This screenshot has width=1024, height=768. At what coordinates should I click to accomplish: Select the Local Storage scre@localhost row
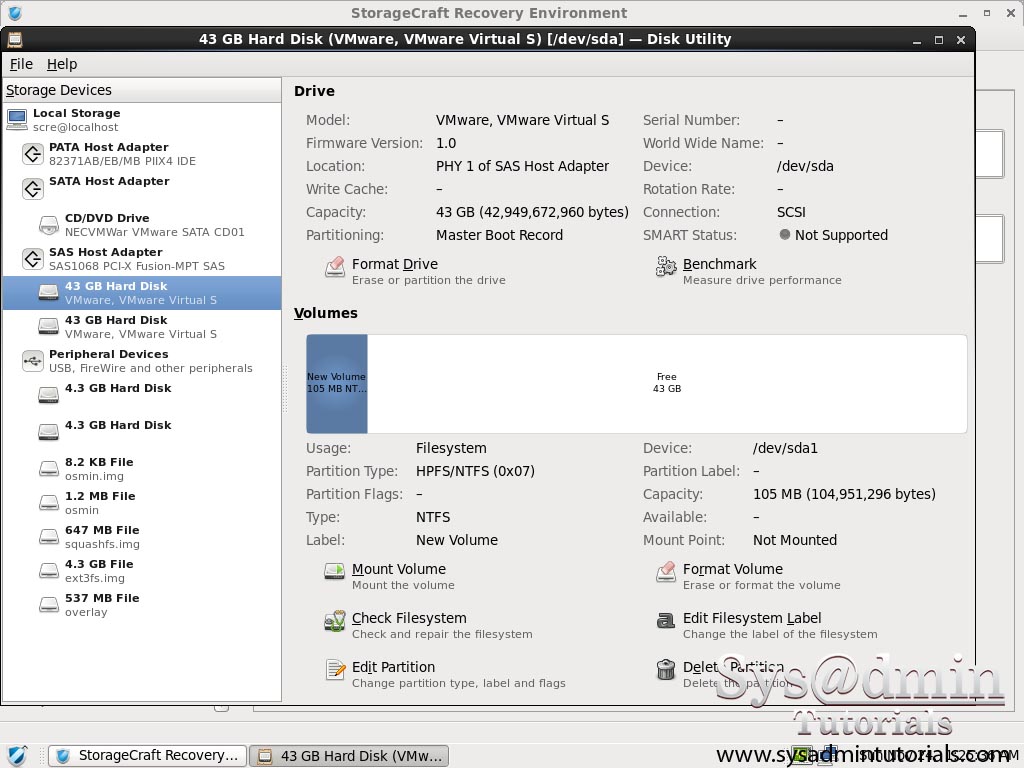click(142, 120)
